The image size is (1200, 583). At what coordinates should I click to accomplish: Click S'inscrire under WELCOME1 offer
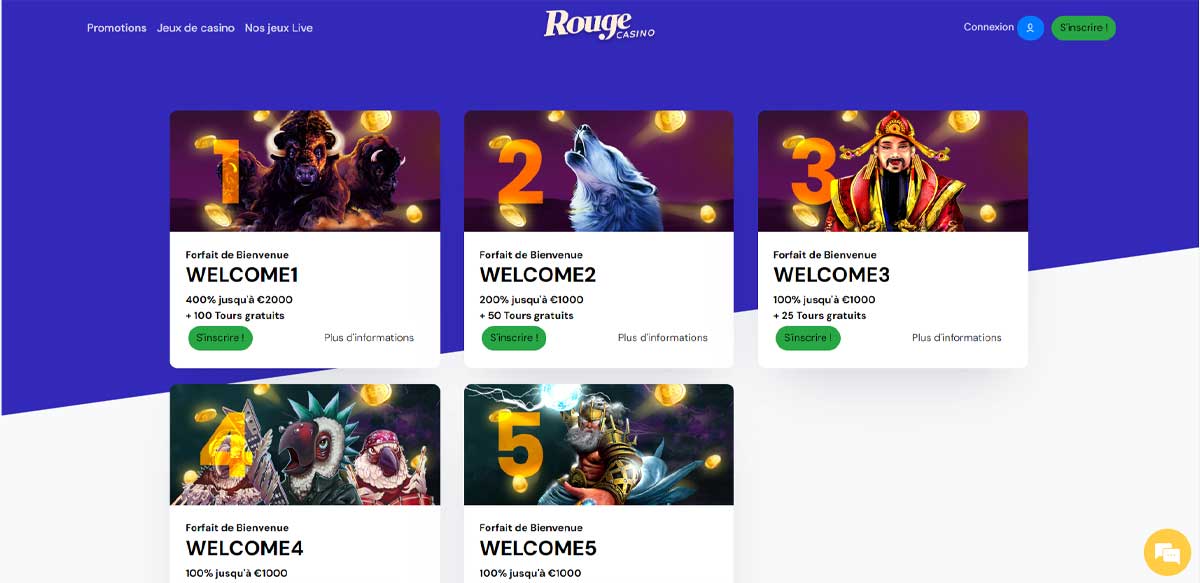220,338
